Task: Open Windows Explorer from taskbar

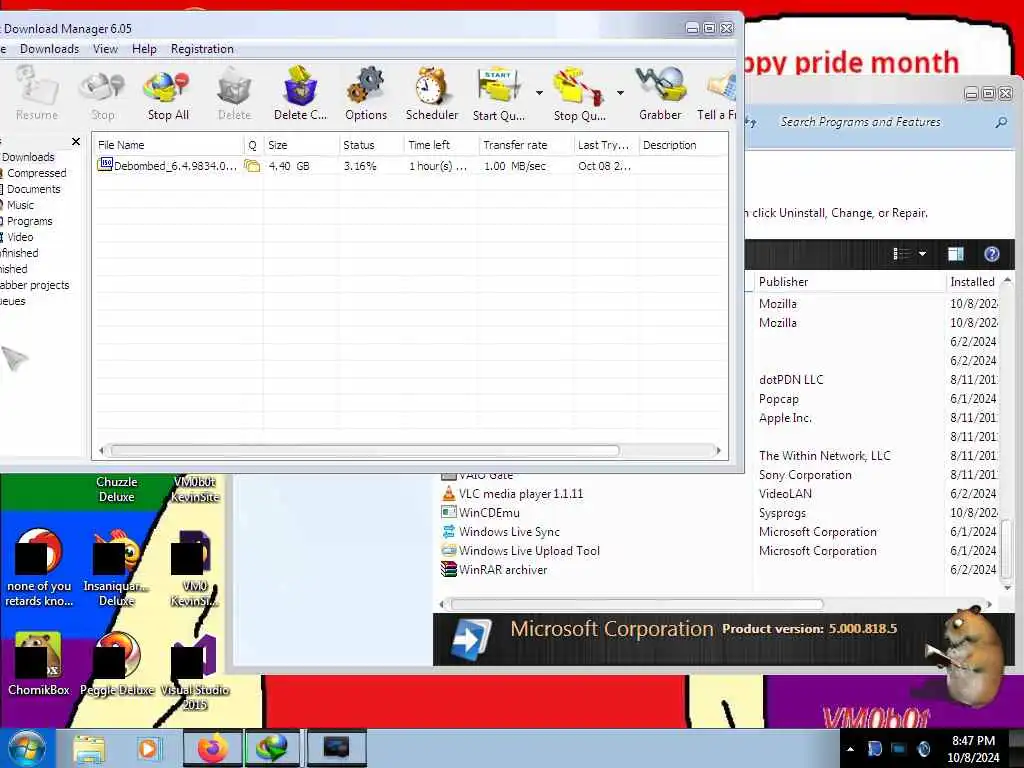Action: [x=89, y=748]
